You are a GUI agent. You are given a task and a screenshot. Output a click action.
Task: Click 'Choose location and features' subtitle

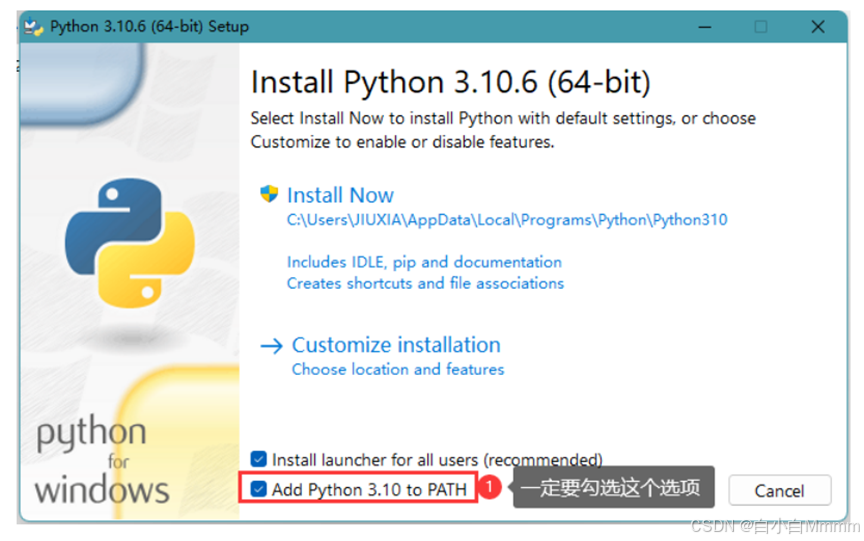(x=398, y=369)
